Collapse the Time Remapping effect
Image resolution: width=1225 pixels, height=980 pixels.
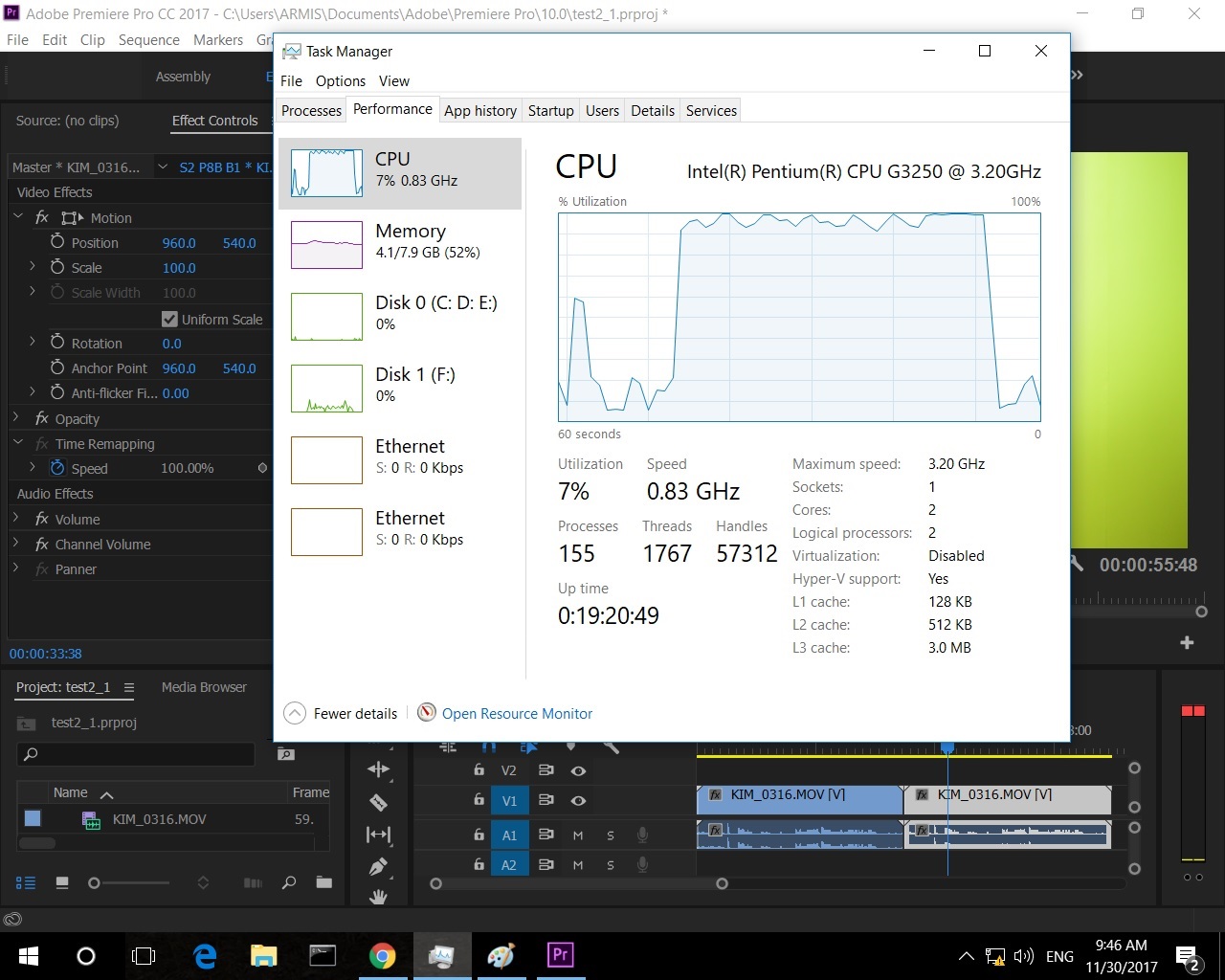click(18, 443)
